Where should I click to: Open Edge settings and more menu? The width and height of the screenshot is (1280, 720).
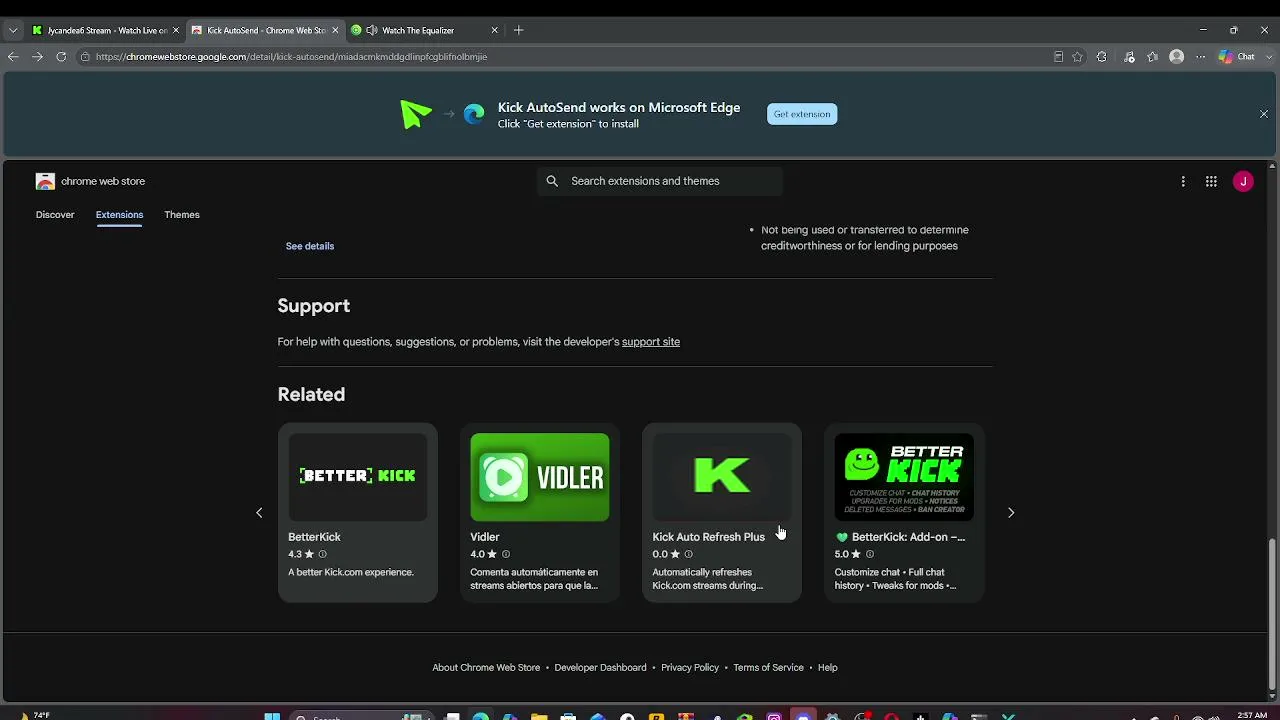click(1201, 57)
